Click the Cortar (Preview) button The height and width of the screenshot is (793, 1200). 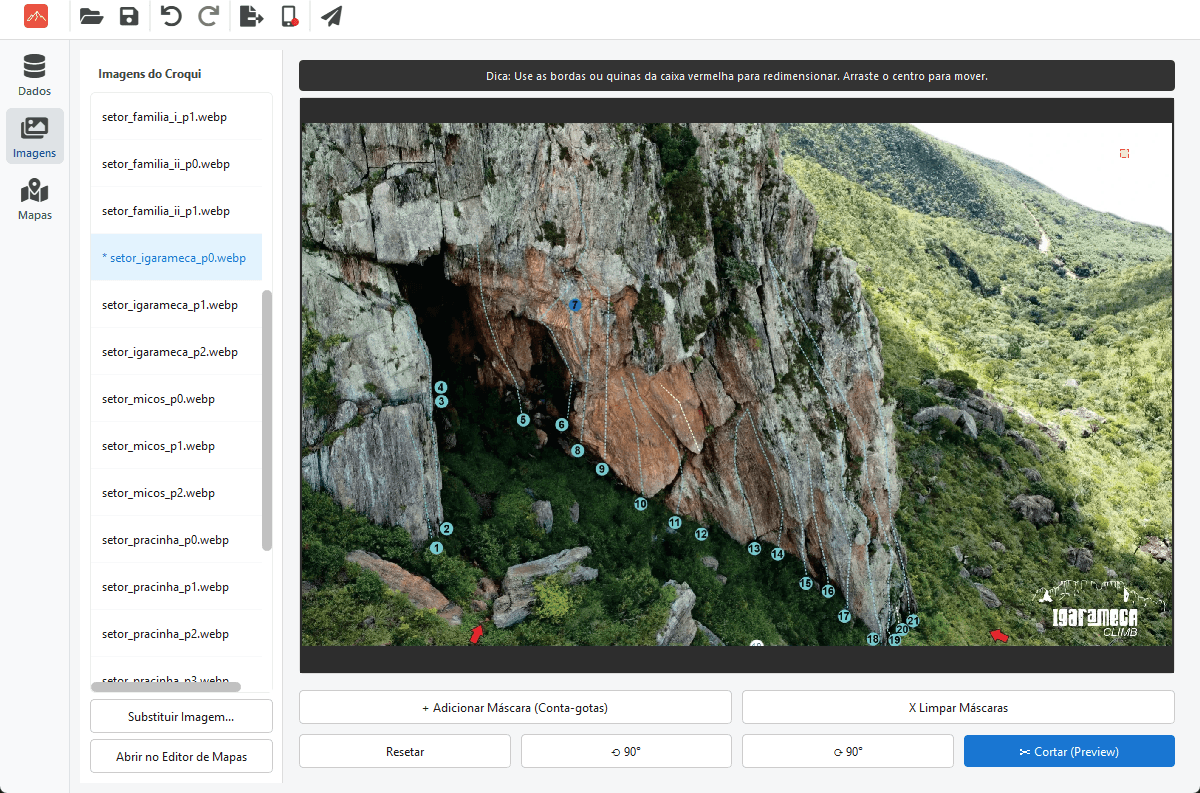tap(1069, 751)
